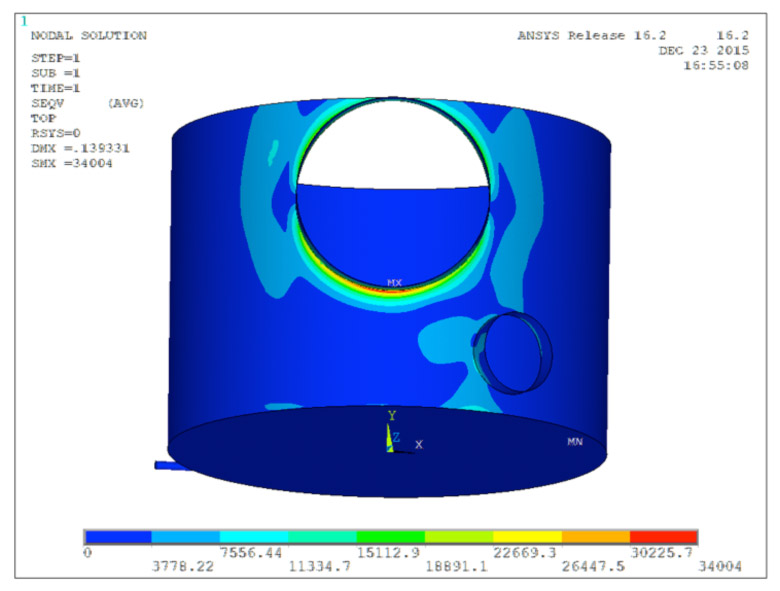Viewport: 780px width, 591px height.
Task: Click the 22669.3 legend value
Action: click(525, 553)
